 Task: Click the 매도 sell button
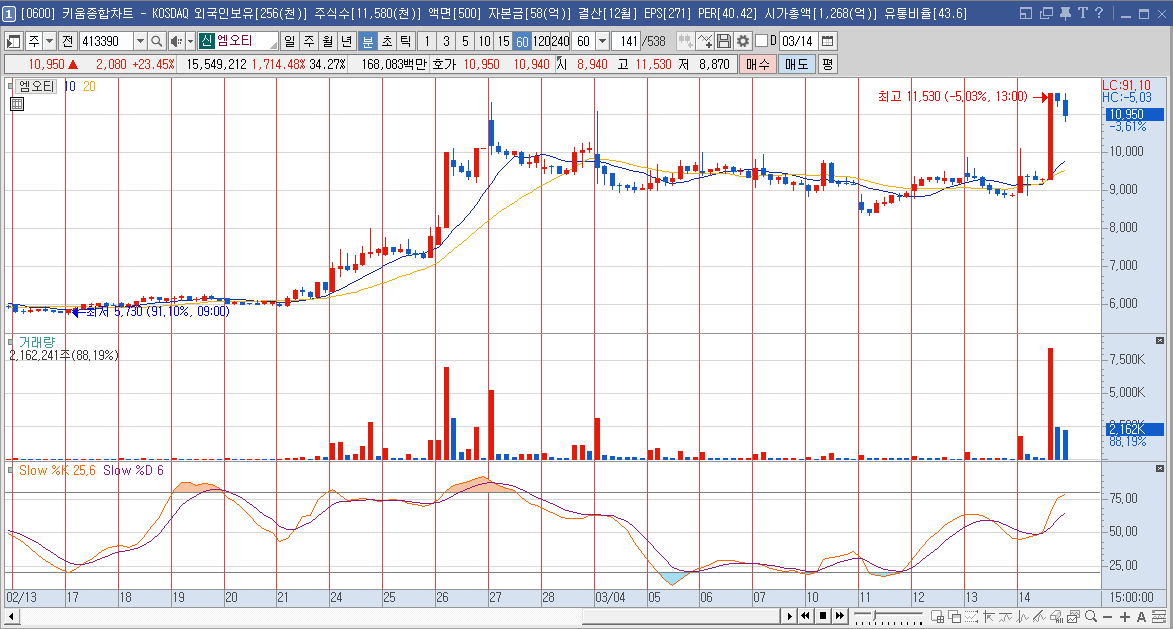(797, 64)
